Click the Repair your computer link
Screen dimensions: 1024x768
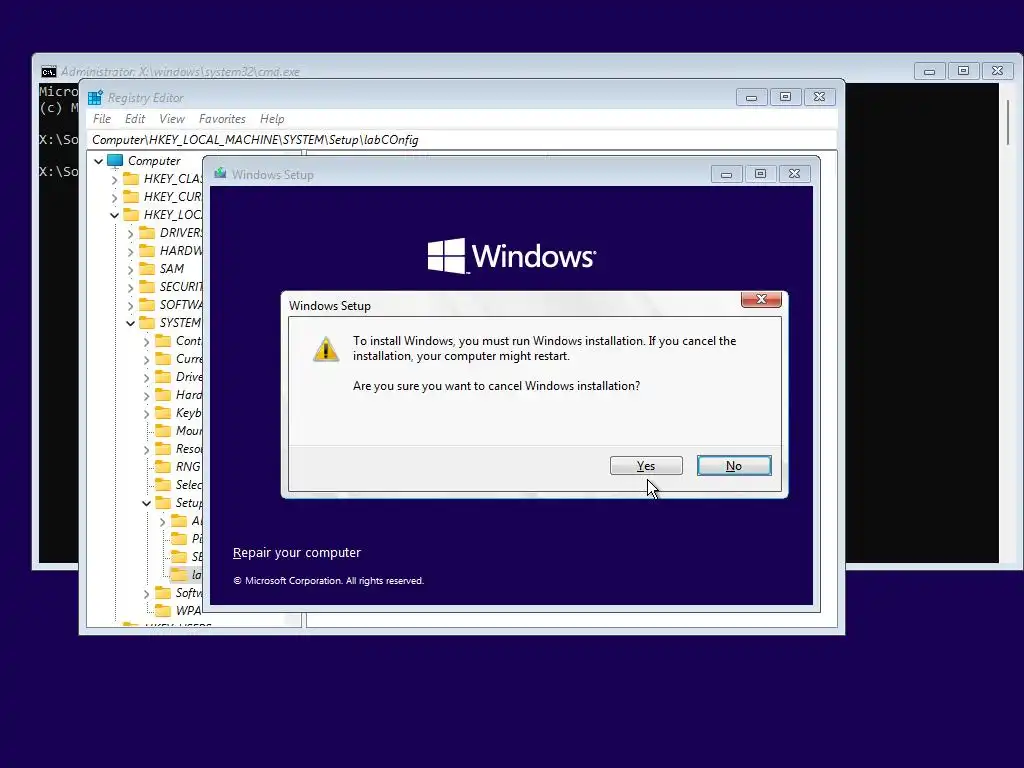pos(296,552)
